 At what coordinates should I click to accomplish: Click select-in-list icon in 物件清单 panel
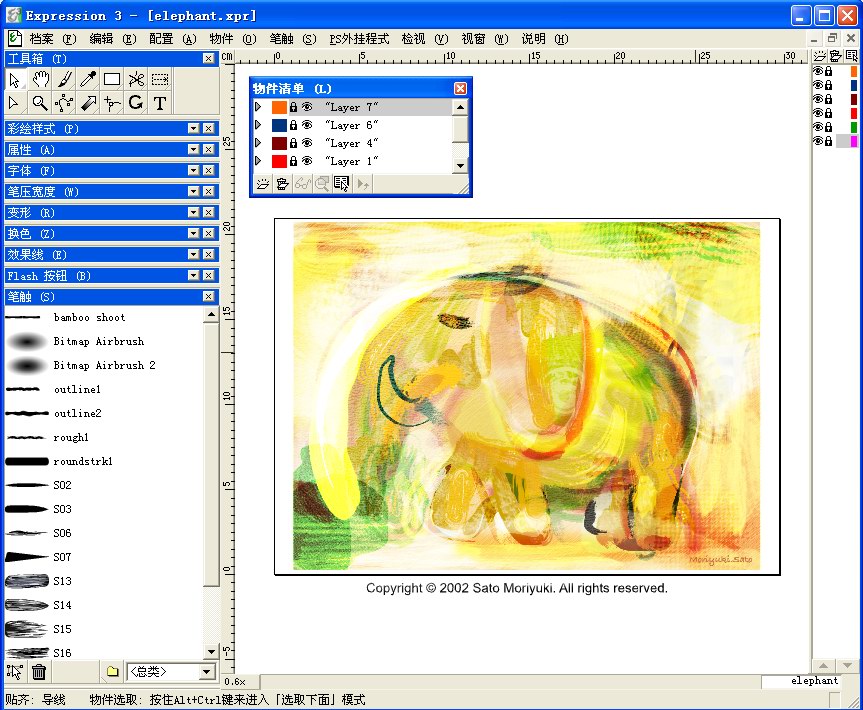tap(341, 184)
